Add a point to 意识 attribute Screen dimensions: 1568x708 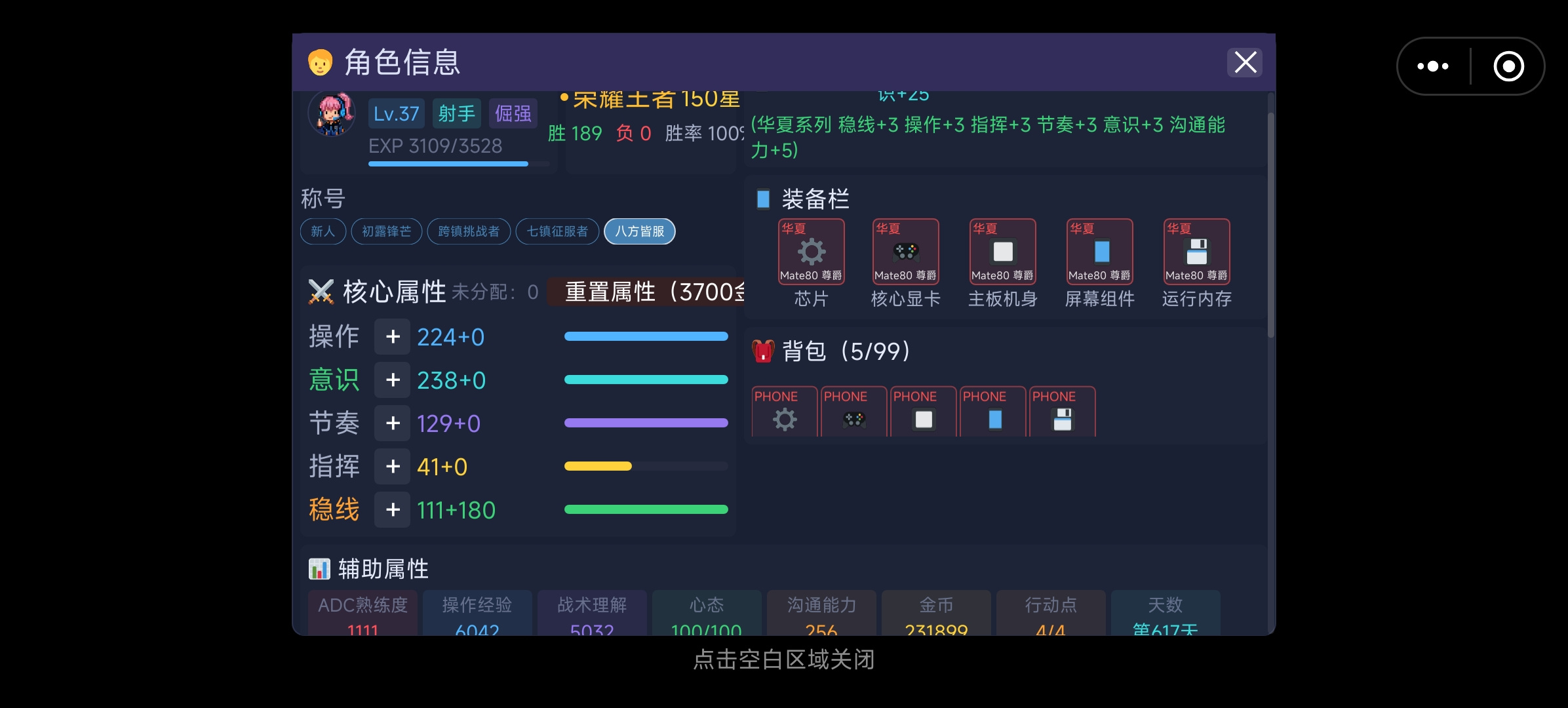tap(393, 380)
